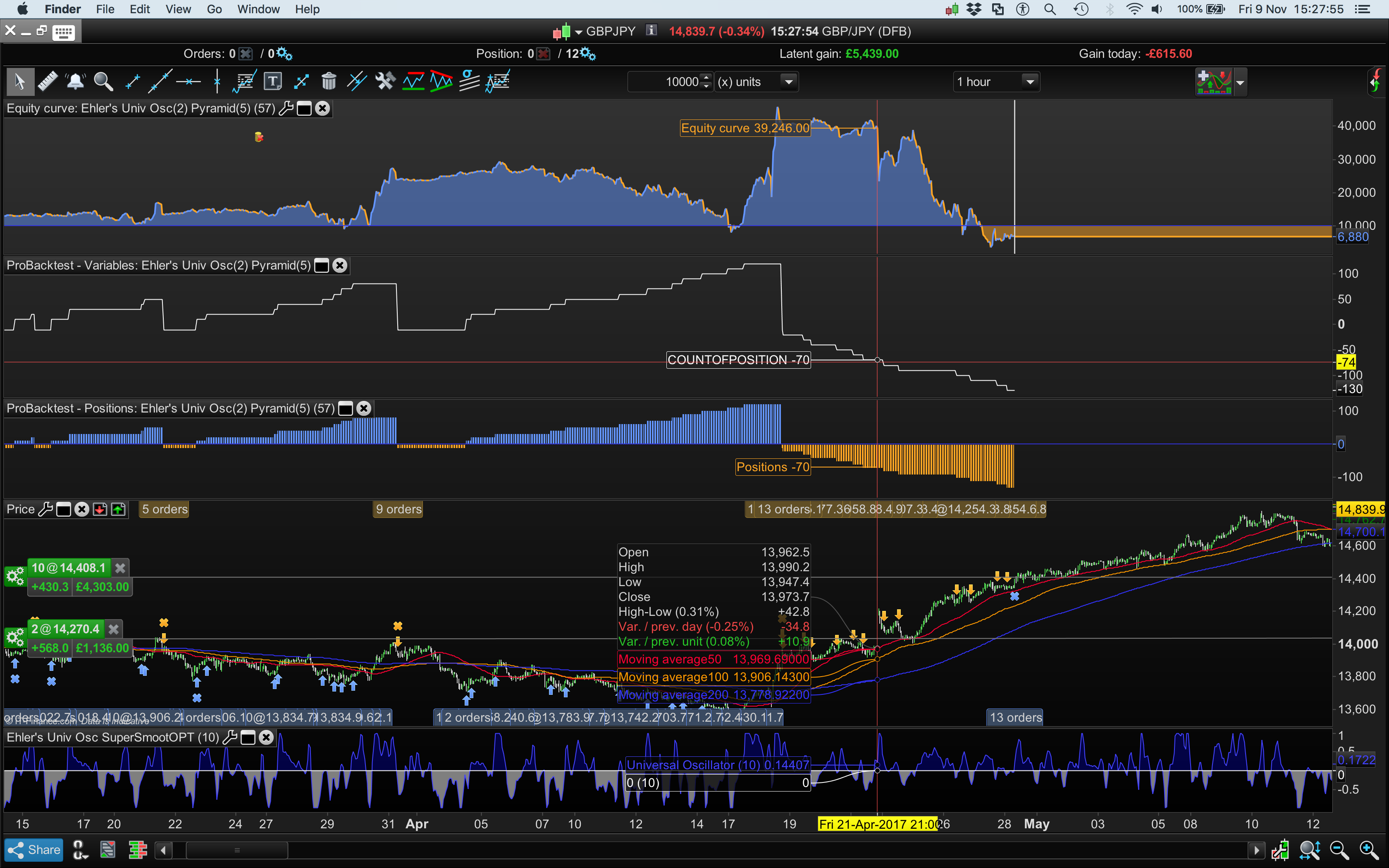This screenshot has width=1389, height=868.
Task: Open the View menu in menu bar
Action: [x=178, y=9]
